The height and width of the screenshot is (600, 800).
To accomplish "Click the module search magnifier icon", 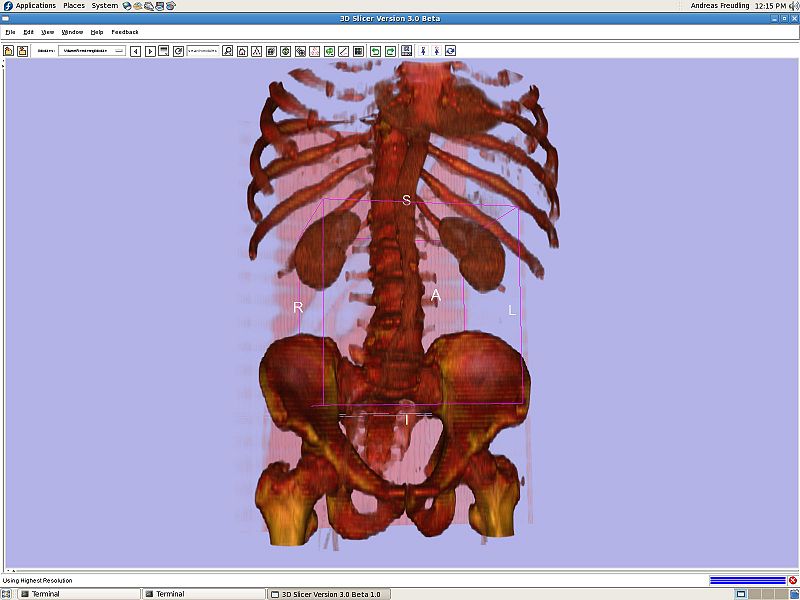I will [228, 51].
